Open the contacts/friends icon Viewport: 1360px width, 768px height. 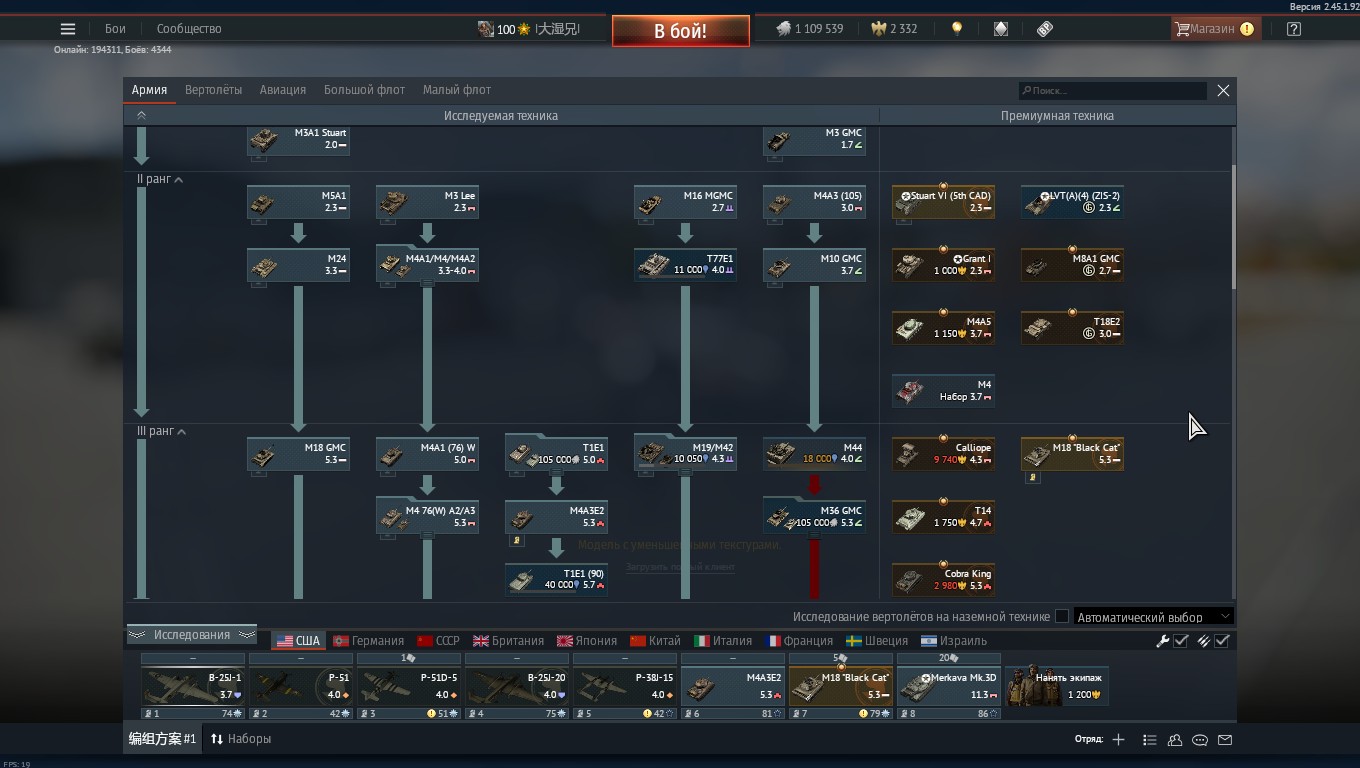click(1175, 740)
